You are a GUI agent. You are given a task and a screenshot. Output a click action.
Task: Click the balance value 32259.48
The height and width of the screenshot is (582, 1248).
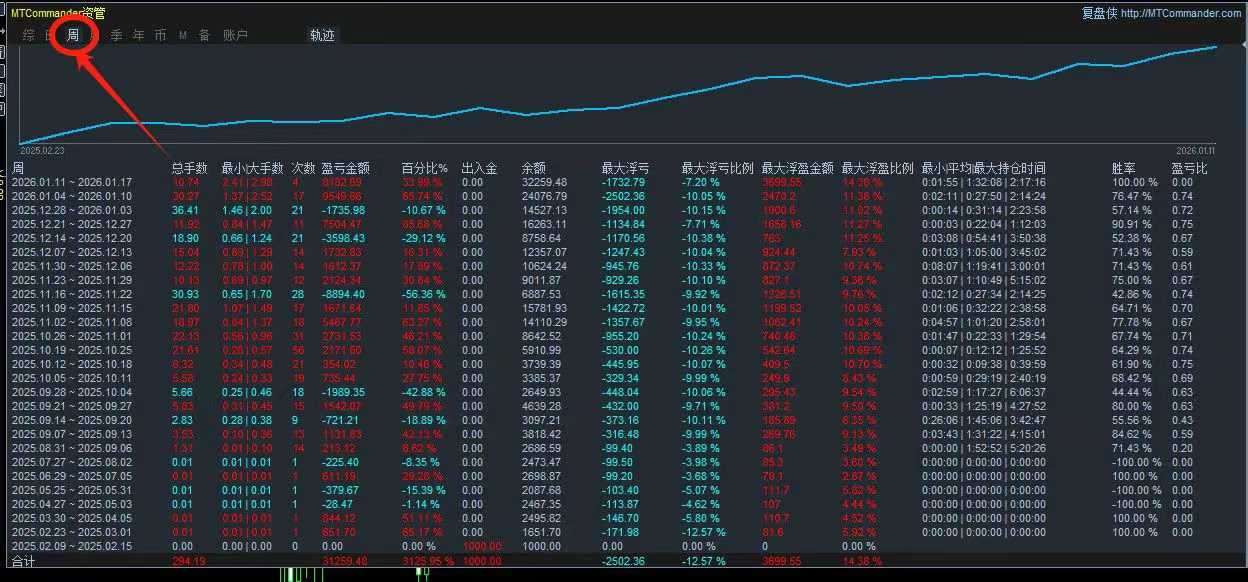pos(544,182)
